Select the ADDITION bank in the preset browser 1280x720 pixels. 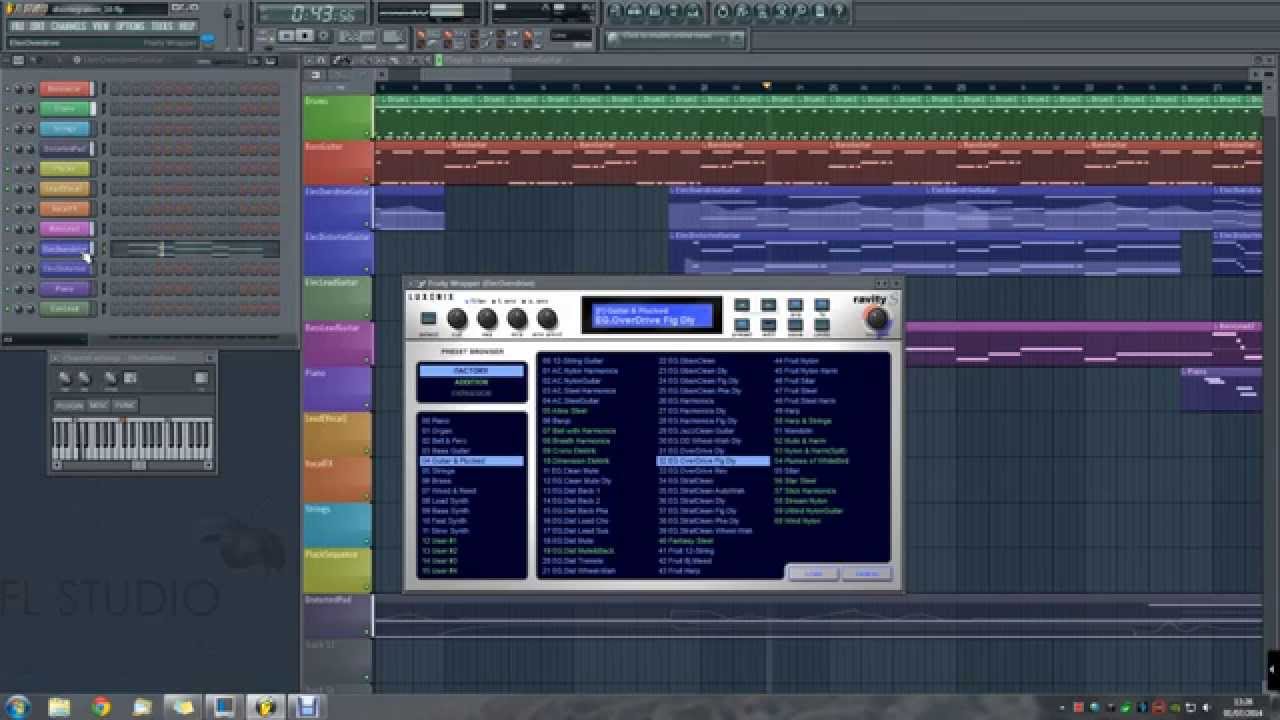tap(471, 382)
